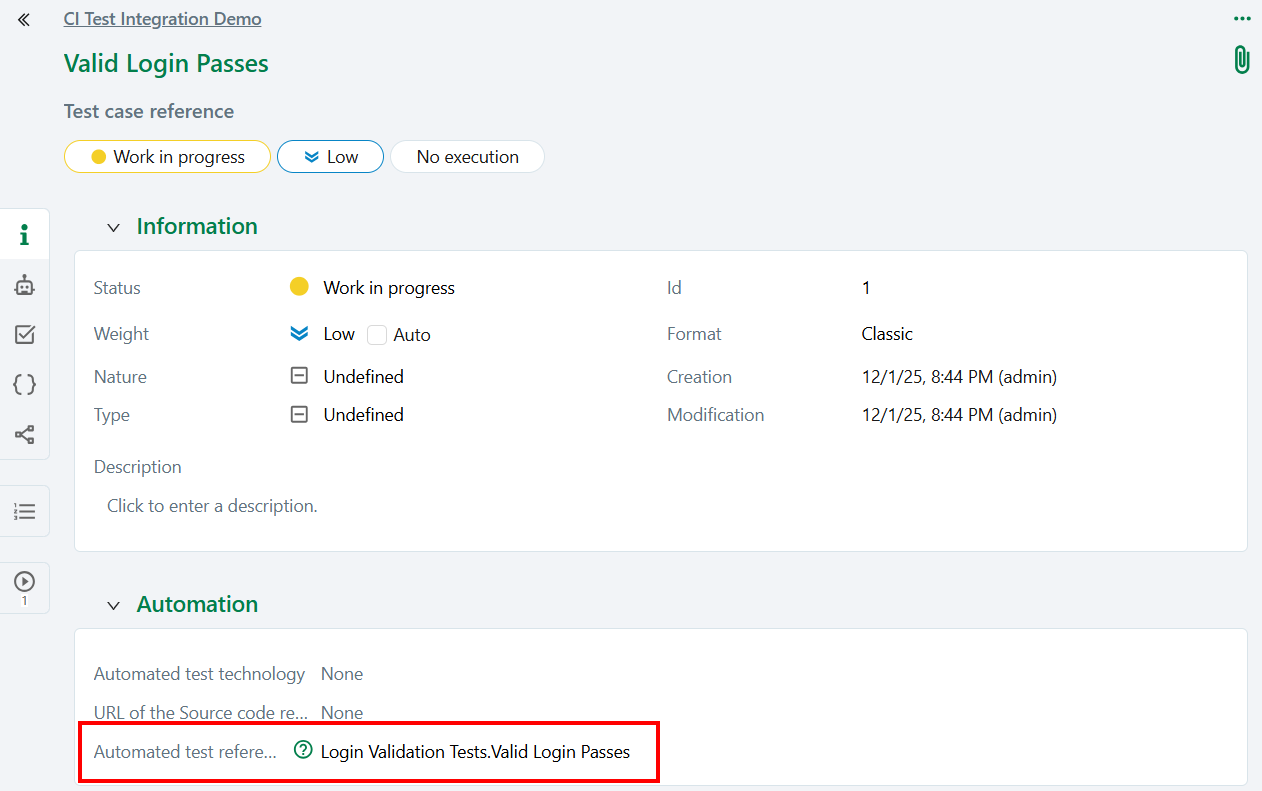Viewport: 1262px width, 791px height.
Task: Collapse the Information section
Action: 113,227
